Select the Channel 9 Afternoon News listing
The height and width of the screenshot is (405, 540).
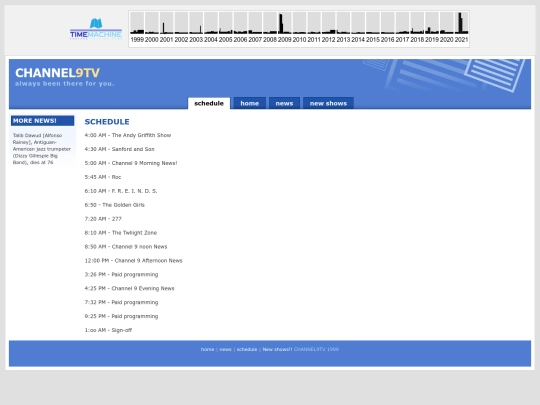(134, 261)
